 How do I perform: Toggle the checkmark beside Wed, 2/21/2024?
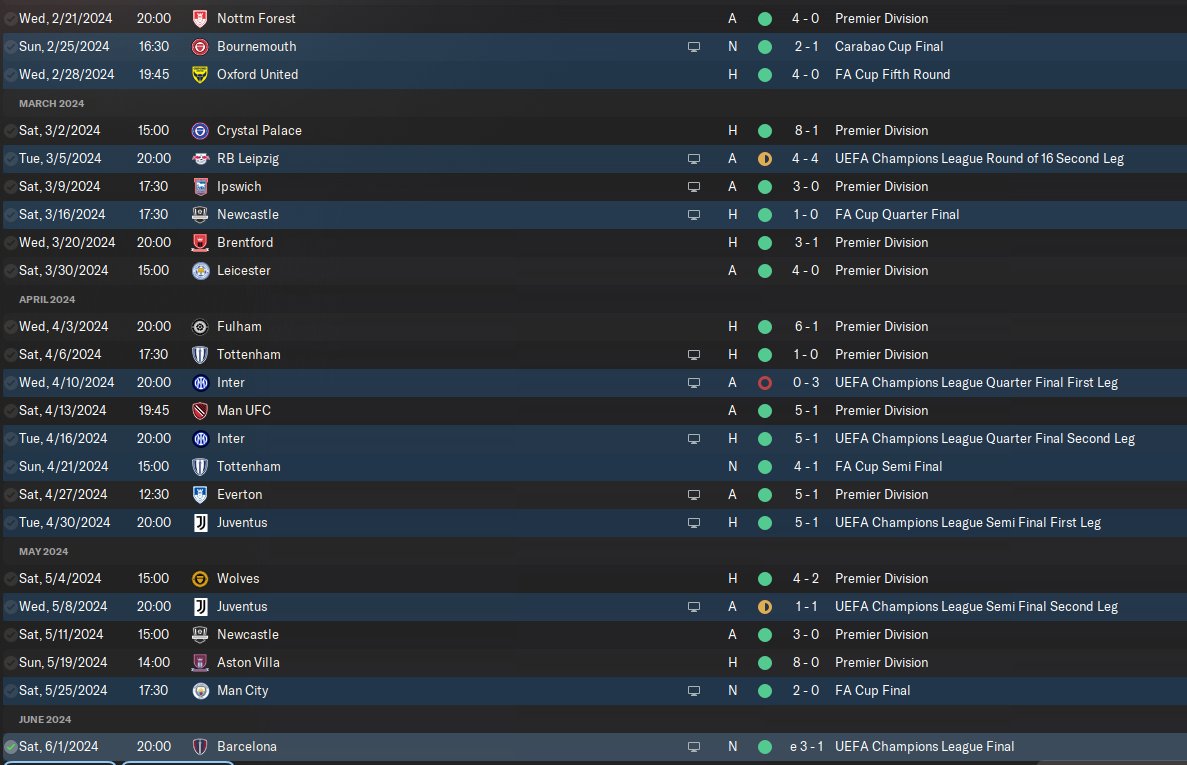point(11,19)
